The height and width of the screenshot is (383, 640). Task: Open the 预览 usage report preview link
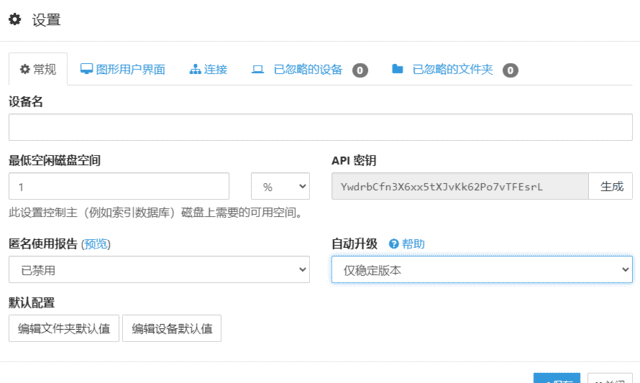[96, 244]
